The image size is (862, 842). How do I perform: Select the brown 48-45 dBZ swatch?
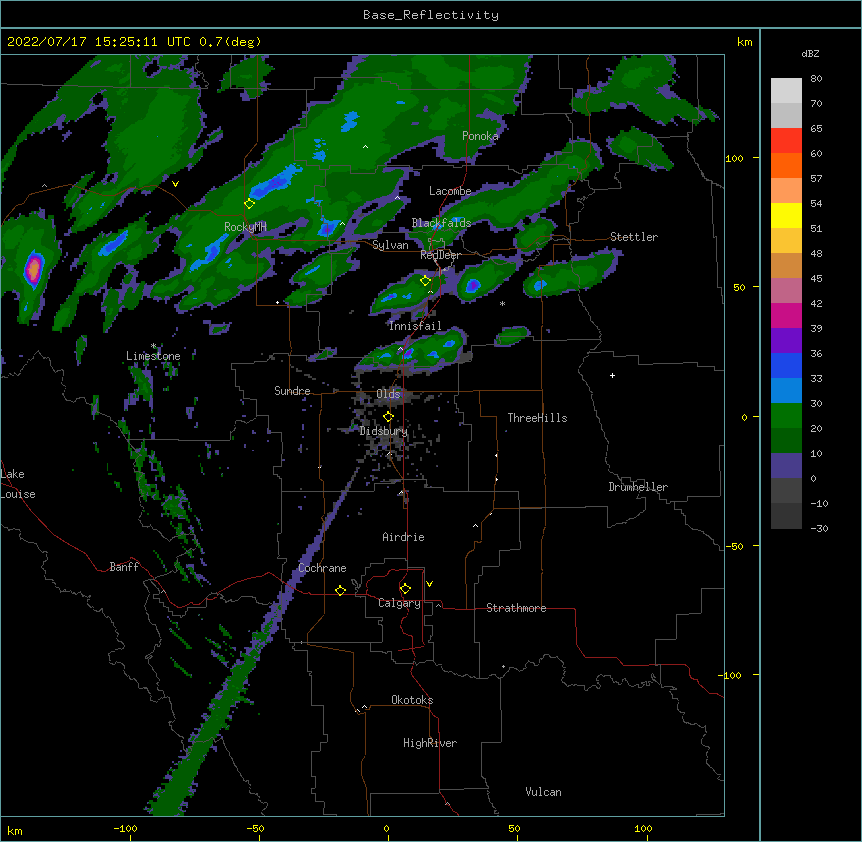pyautogui.click(x=786, y=266)
